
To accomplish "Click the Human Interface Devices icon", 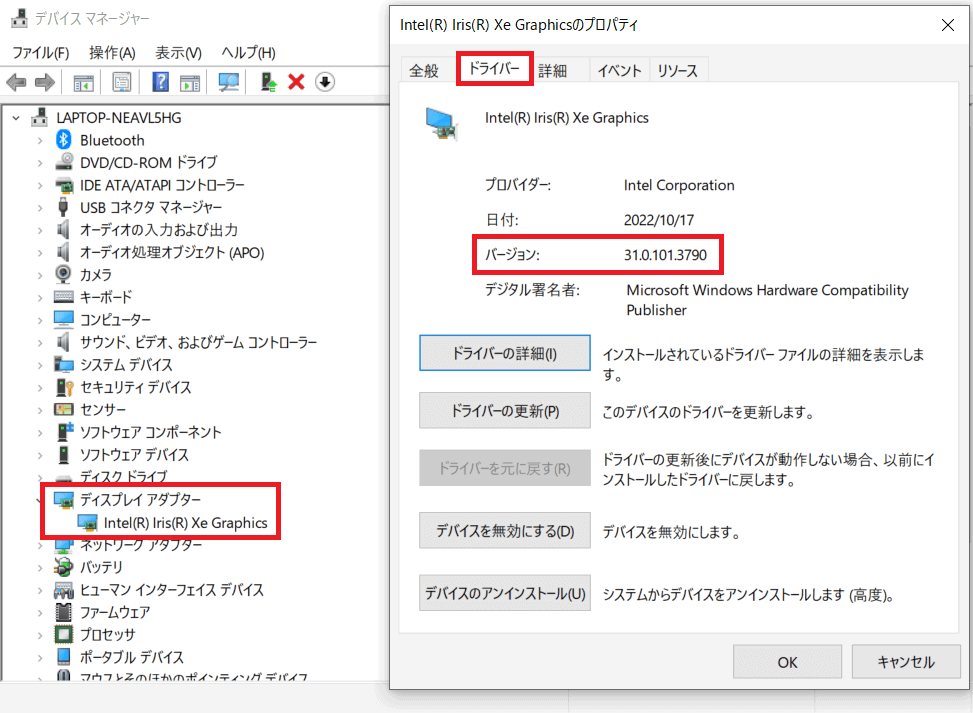I will click(x=63, y=590).
